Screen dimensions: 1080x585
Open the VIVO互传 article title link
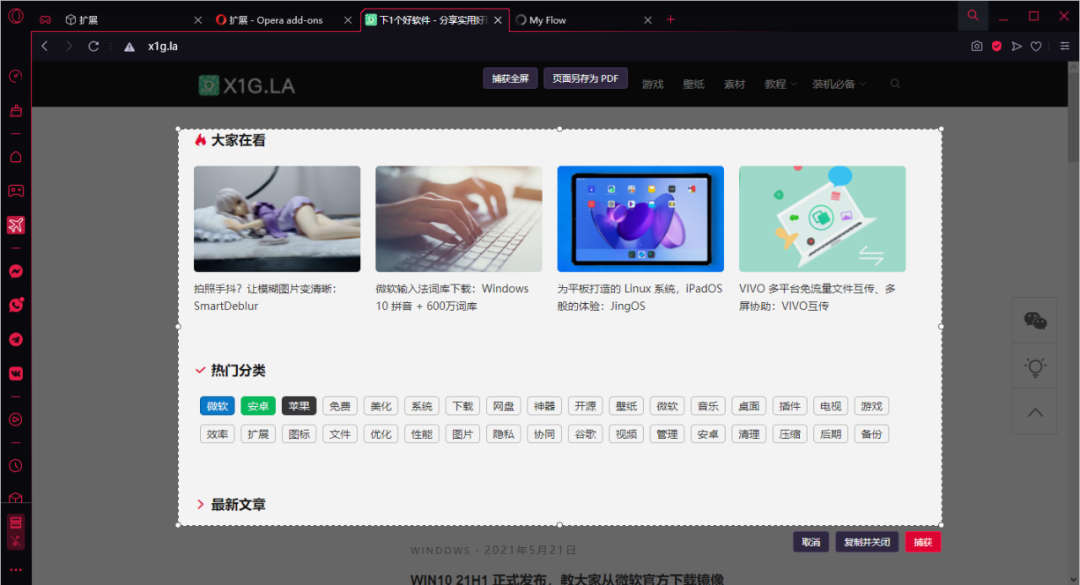coord(817,297)
